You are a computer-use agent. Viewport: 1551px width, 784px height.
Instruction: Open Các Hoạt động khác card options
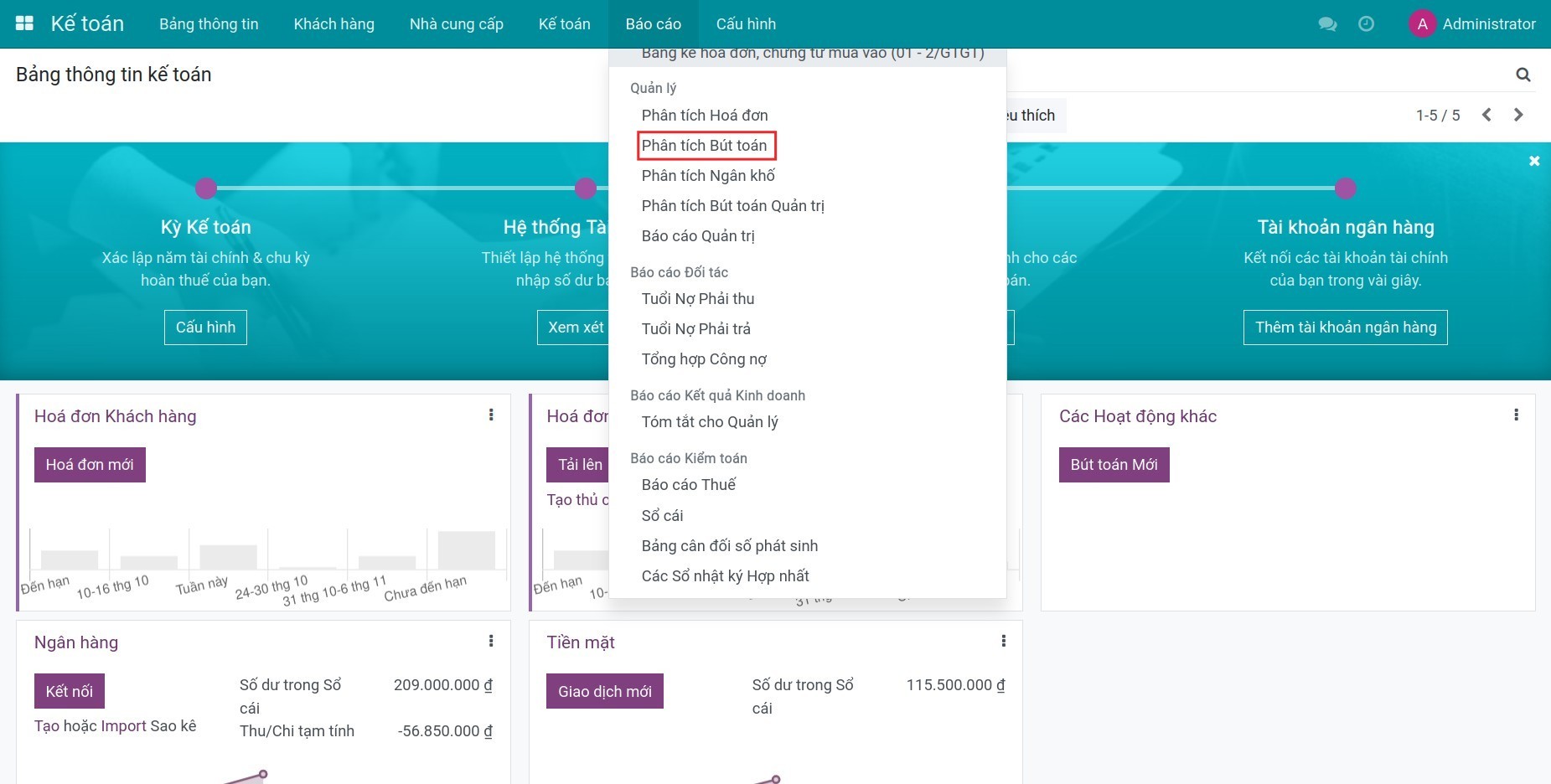(x=1516, y=415)
